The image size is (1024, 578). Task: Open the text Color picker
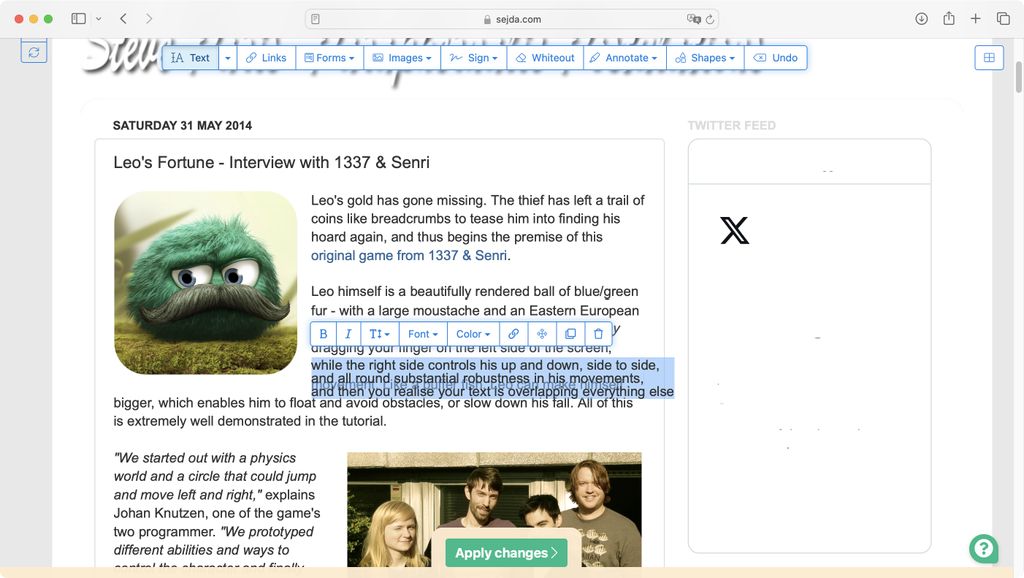pos(472,333)
